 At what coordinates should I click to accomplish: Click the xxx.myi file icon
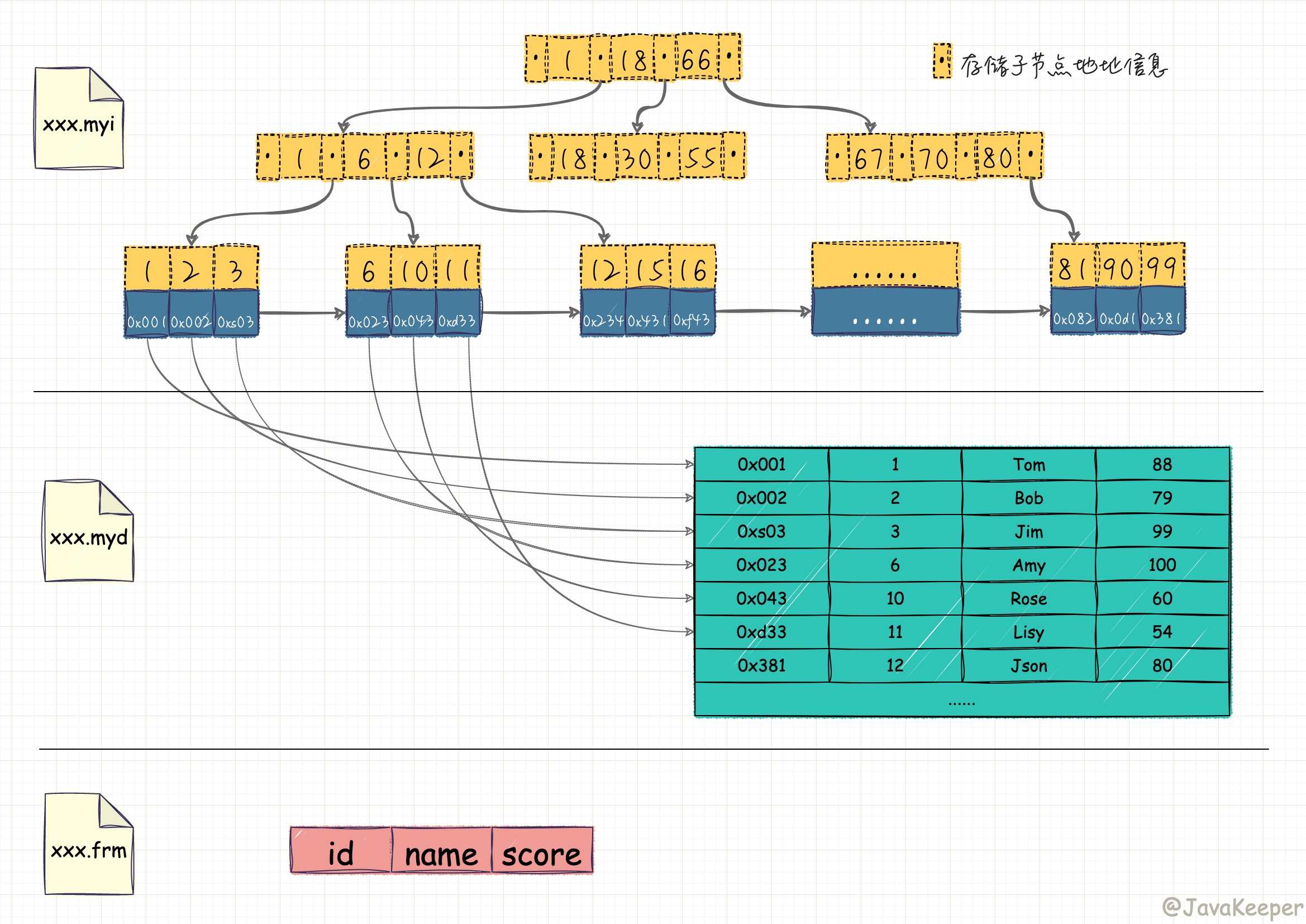[x=79, y=118]
